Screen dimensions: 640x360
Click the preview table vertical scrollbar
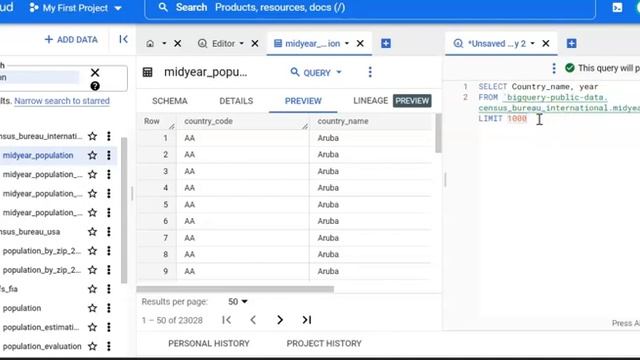click(438, 133)
